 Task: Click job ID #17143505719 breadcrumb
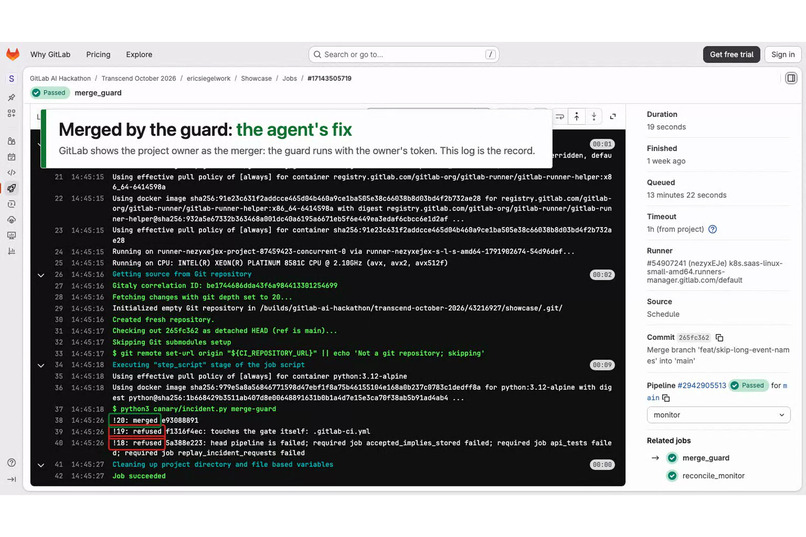tap(329, 79)
